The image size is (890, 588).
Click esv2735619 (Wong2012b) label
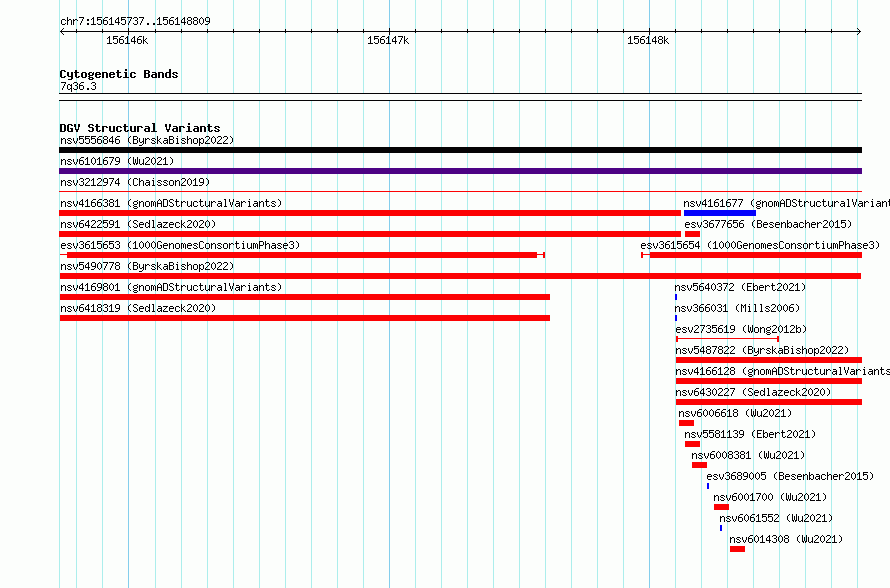click(x=741, y=329)
